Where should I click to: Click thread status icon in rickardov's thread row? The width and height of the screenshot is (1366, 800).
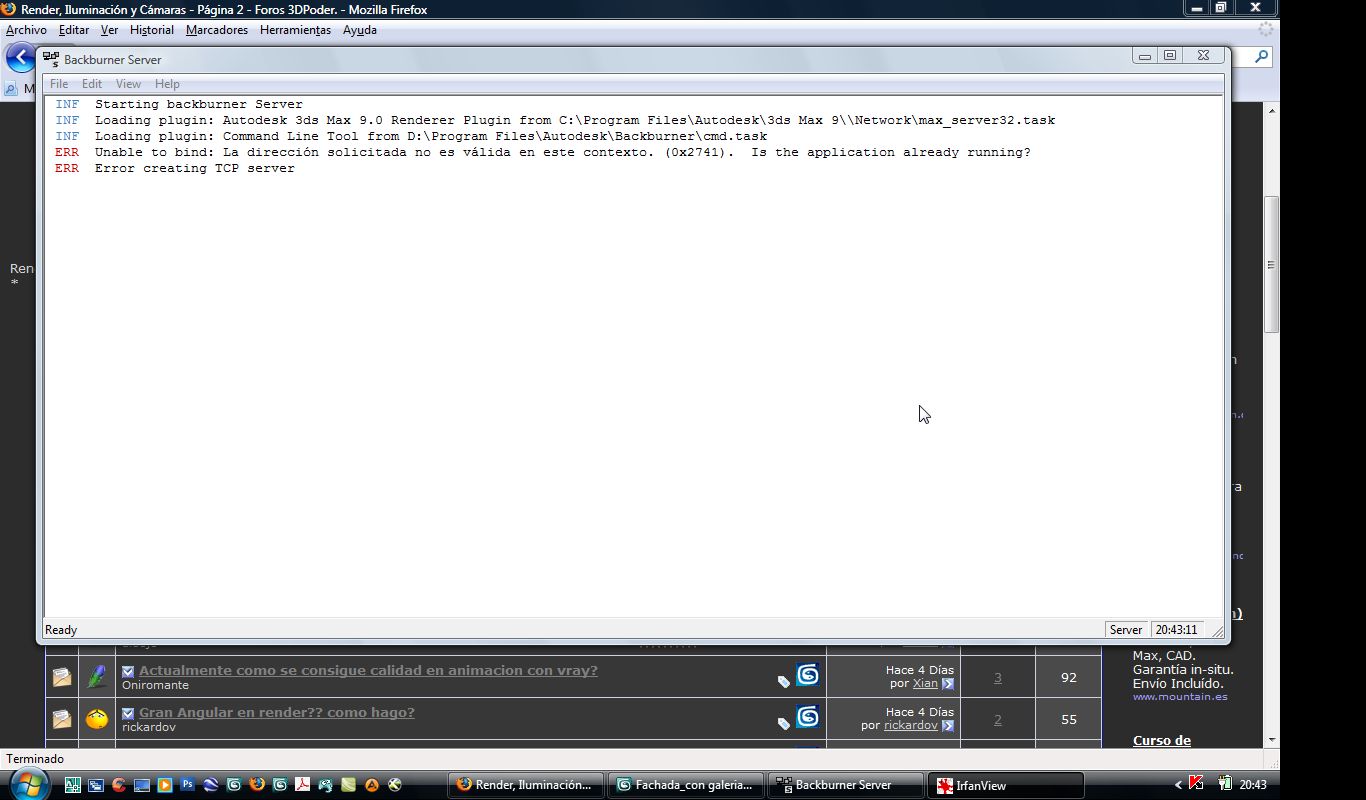[x=62, y=719]
